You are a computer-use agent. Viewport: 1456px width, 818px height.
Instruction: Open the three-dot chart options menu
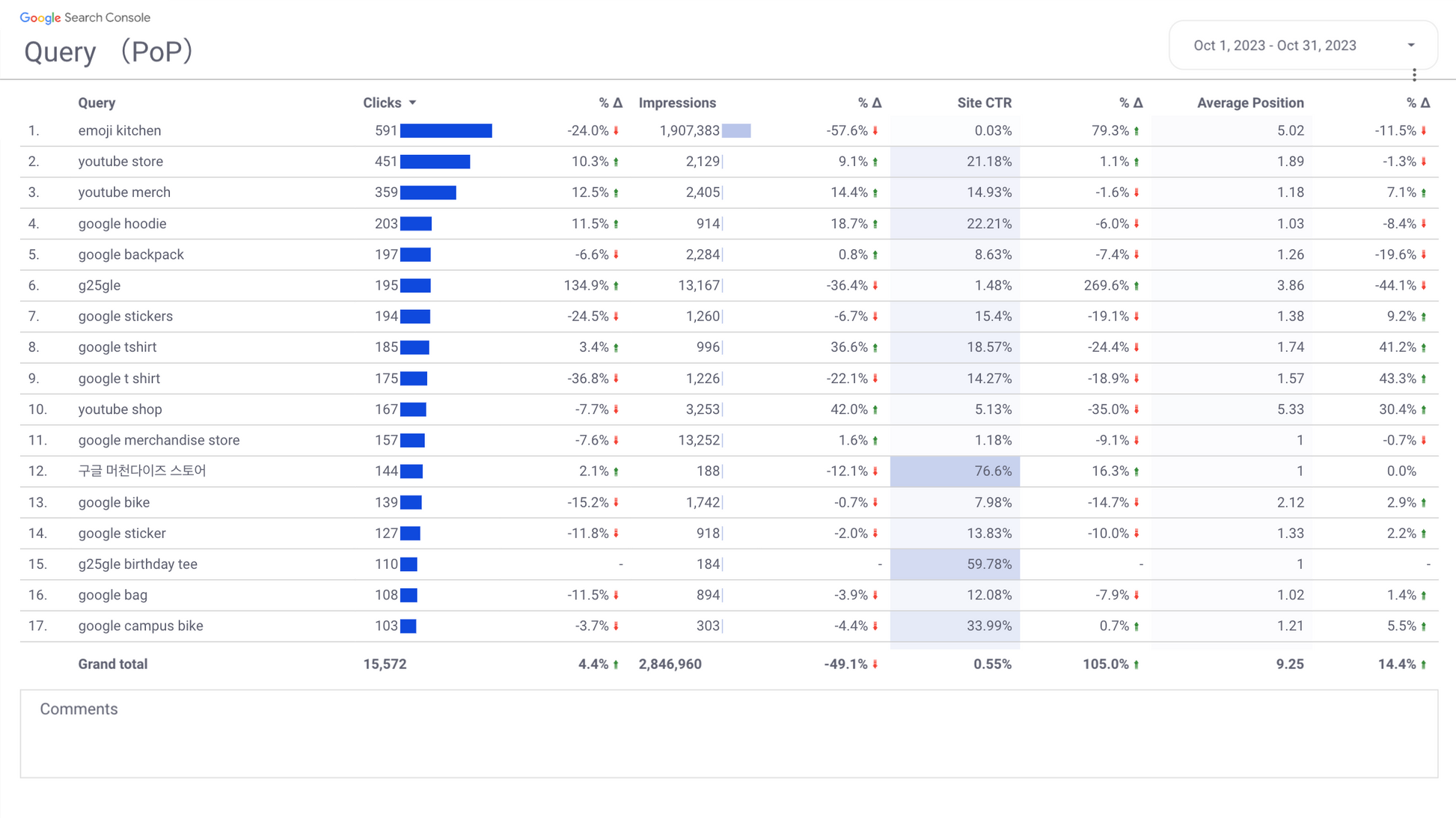[1414, 75]
